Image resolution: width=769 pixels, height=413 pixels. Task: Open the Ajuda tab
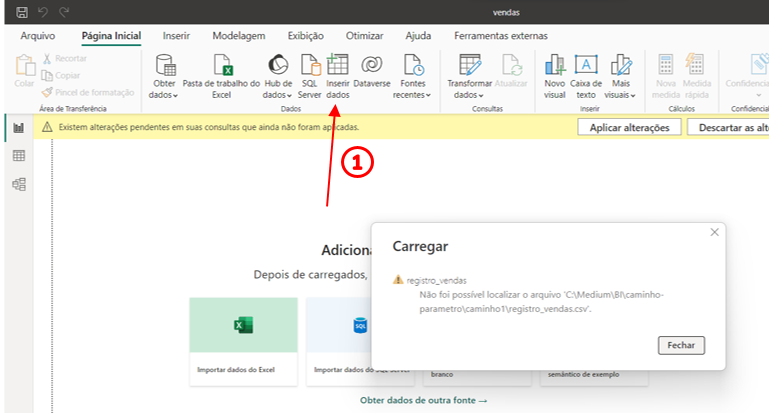tap(418, 36)
